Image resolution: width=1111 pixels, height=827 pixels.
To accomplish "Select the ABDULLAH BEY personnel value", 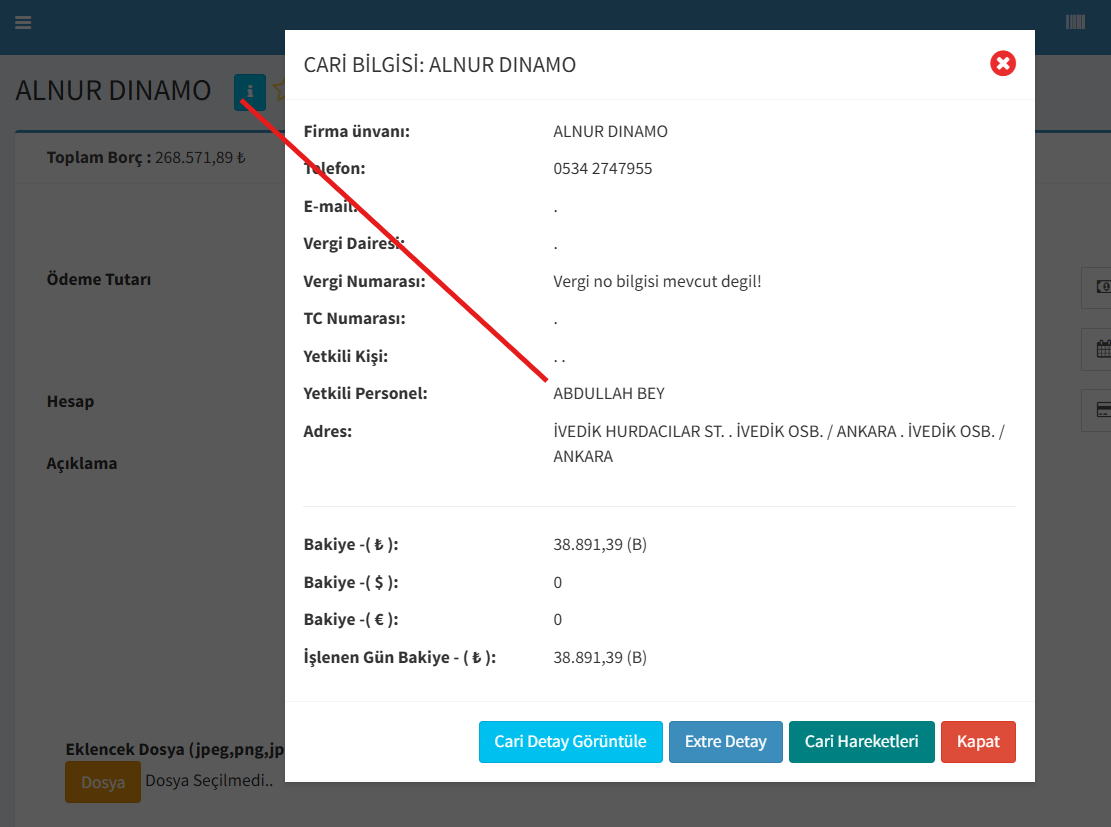I will tap(608, 394).
